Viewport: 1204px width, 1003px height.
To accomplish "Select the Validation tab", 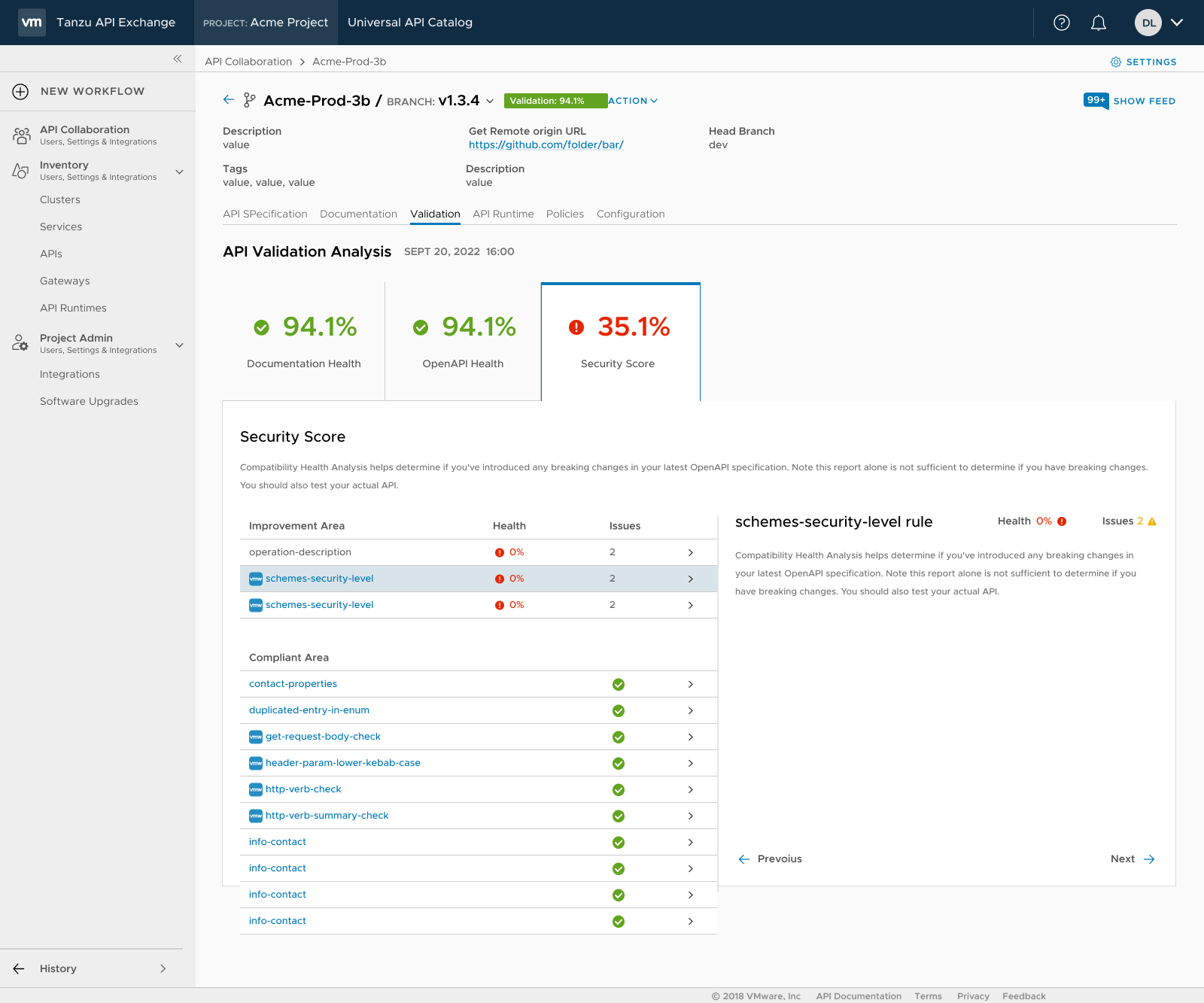I will pyautogui.click(x=435, y=214).
